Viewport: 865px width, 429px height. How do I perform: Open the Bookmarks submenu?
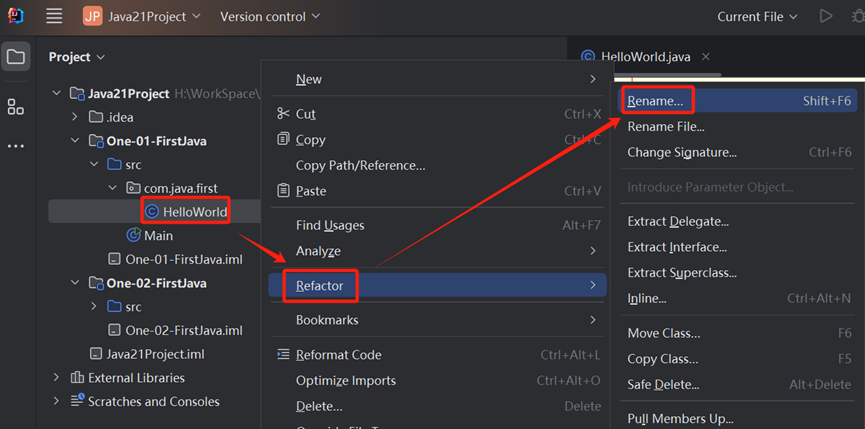(437, 320)
